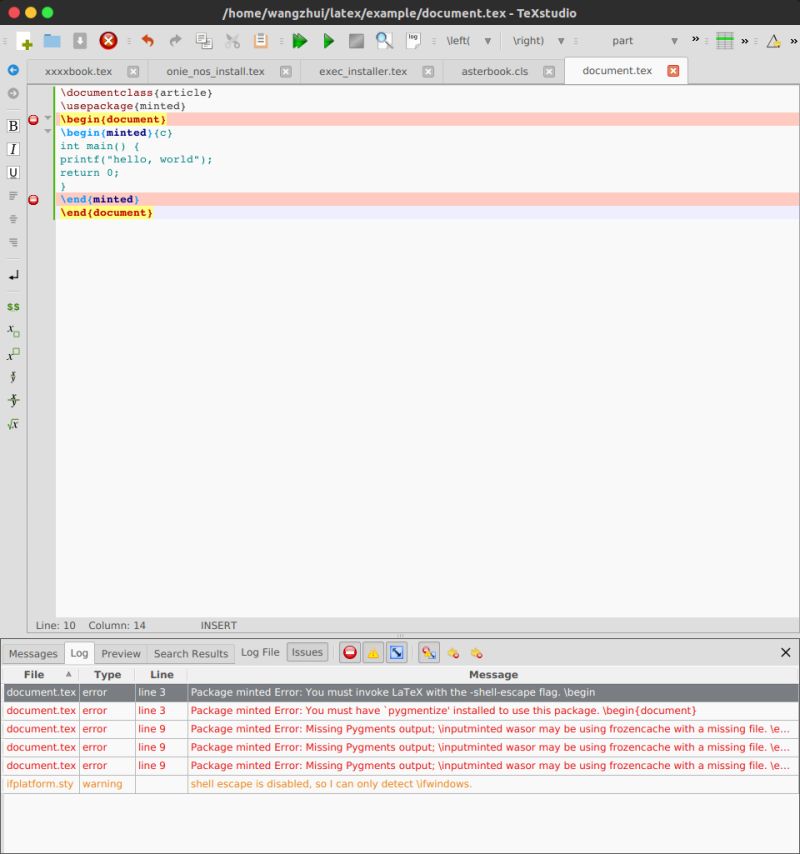The width and height of the screenshot is (800, 854).
Task: Insert a subscript using the sidebar icon
Action: point(12,331)
